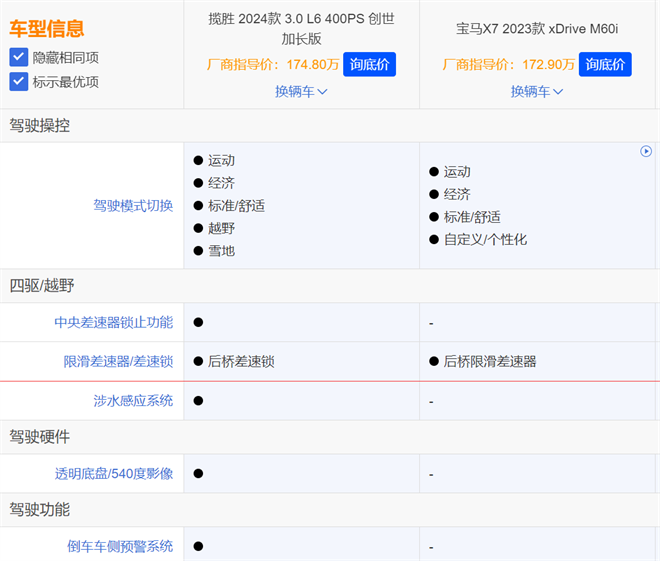Open the 透明底盘/540度影像 link
This screenshot has width=660, height=561.
click(x=114, y=473)
